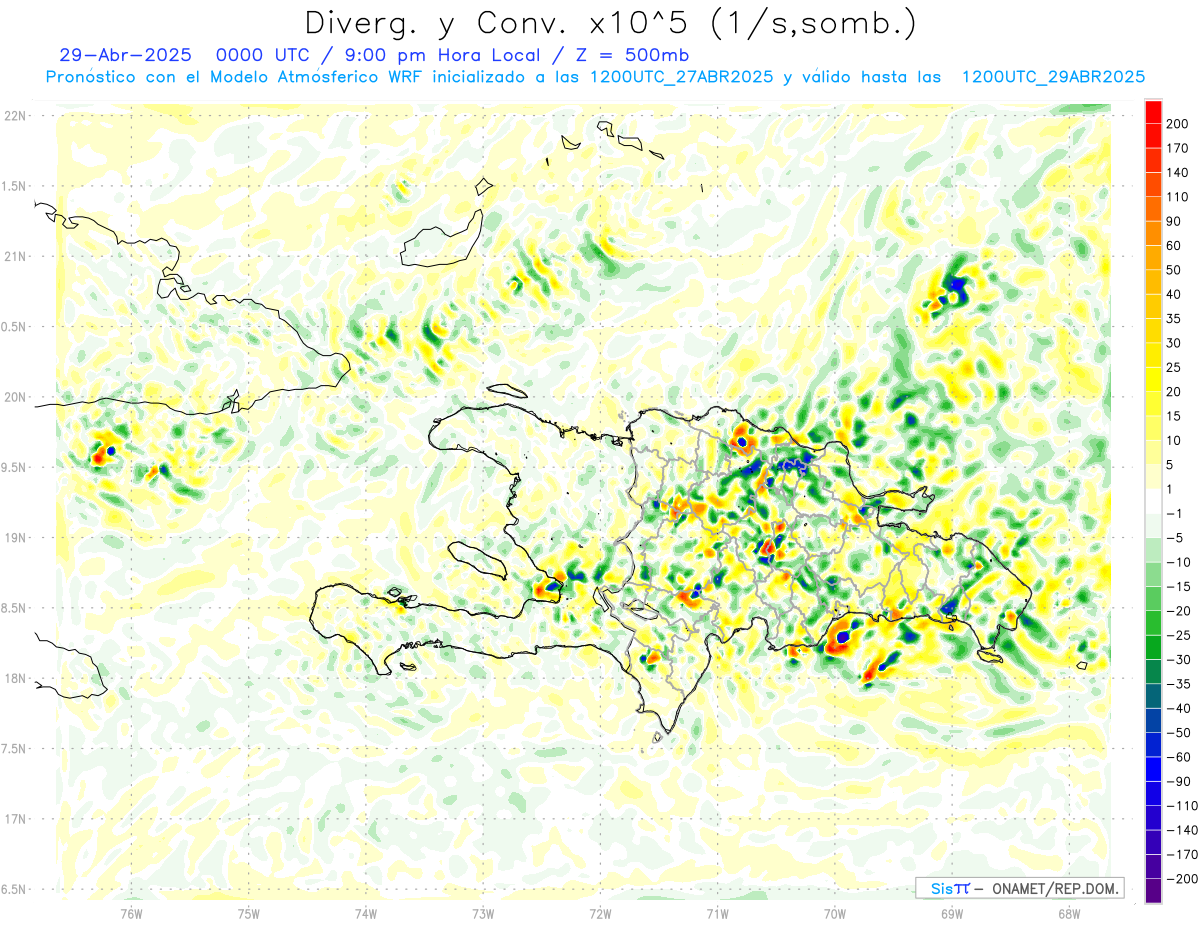Screen dimensions: 1200x927
Task: Click the '68W' longitude label
Action: coord(1069,912)
